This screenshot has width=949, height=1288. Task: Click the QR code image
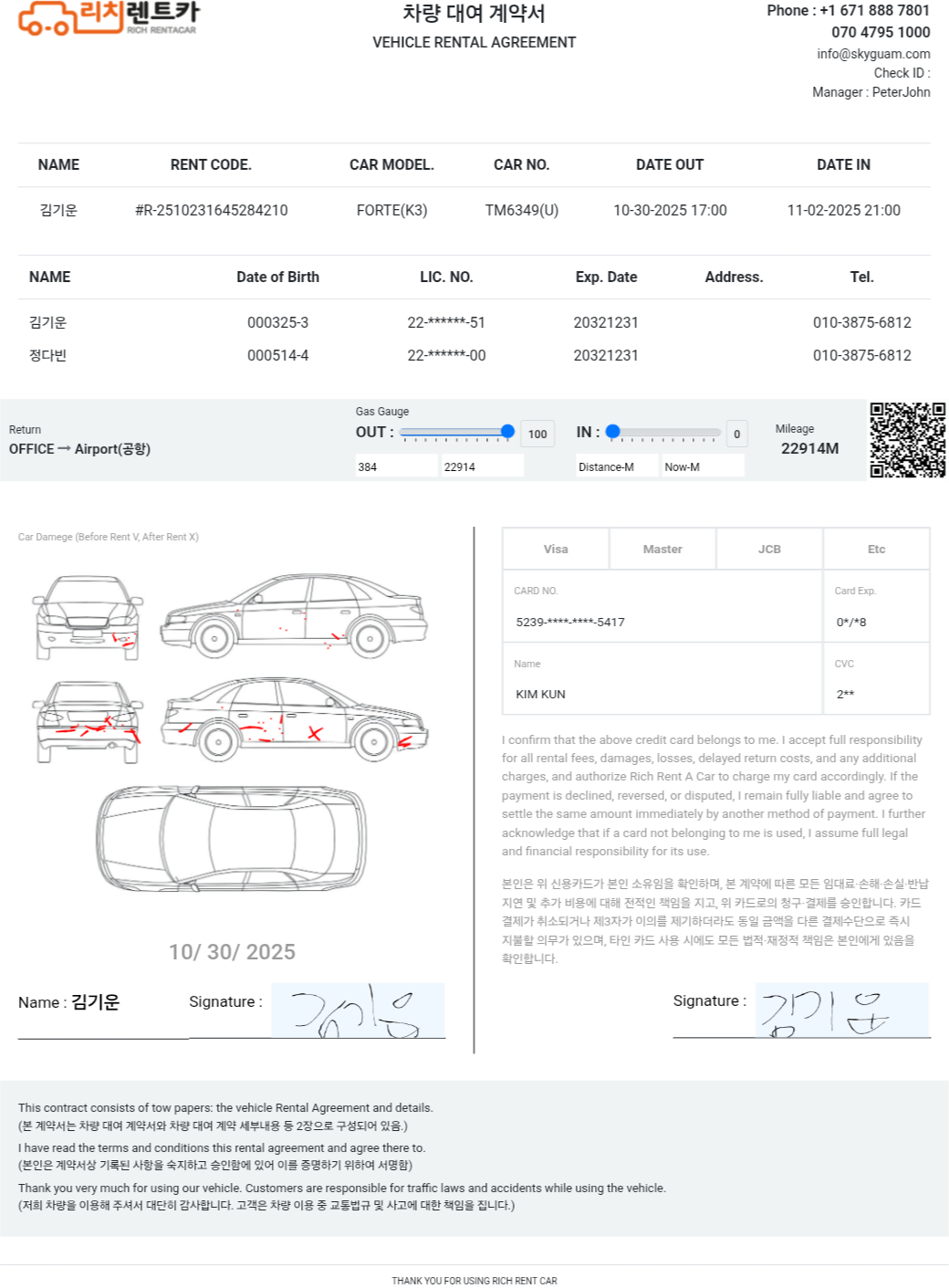point(907,440)
